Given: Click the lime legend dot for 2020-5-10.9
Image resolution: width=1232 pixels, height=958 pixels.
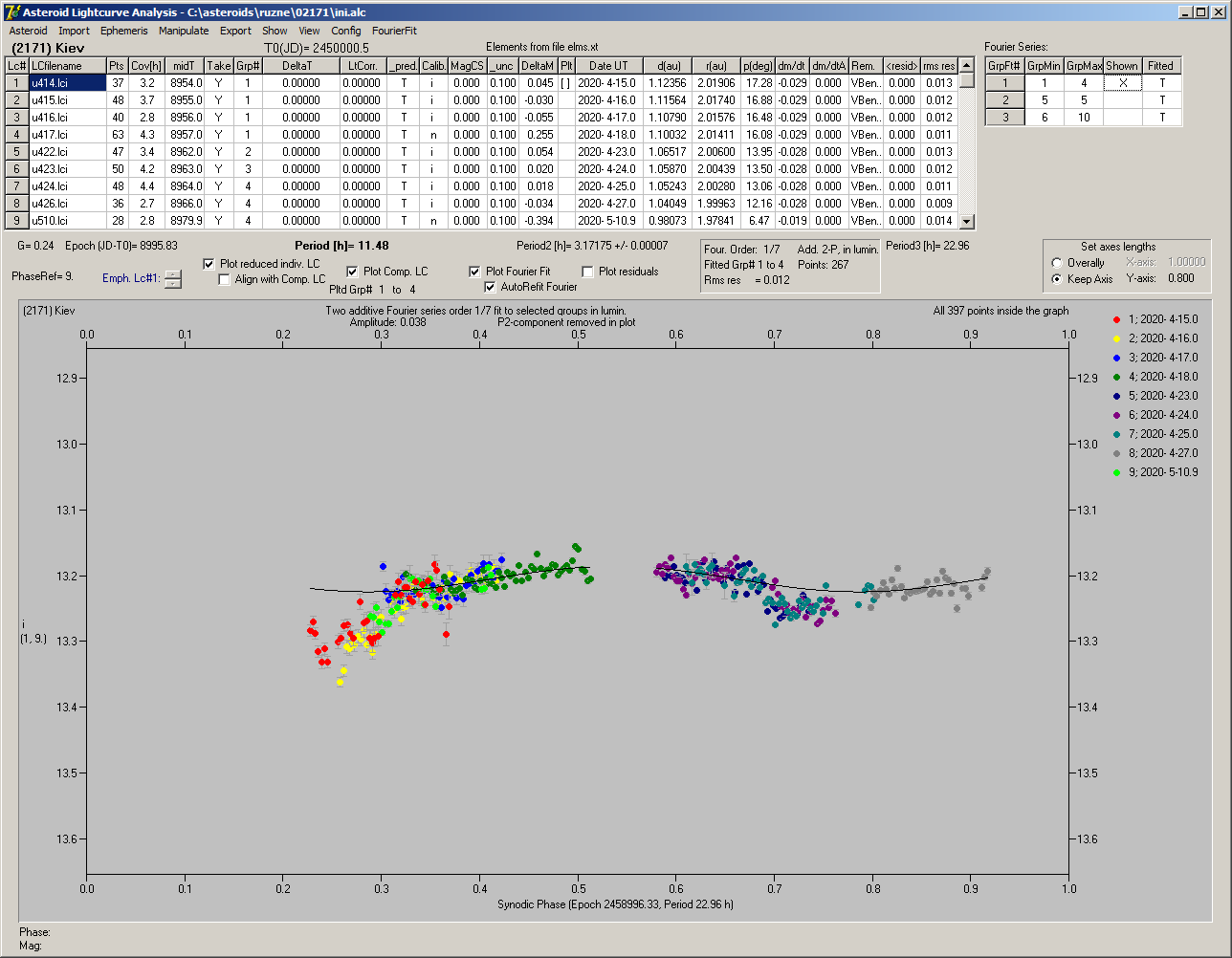Looking at the screenshot, I should 1117,472.
